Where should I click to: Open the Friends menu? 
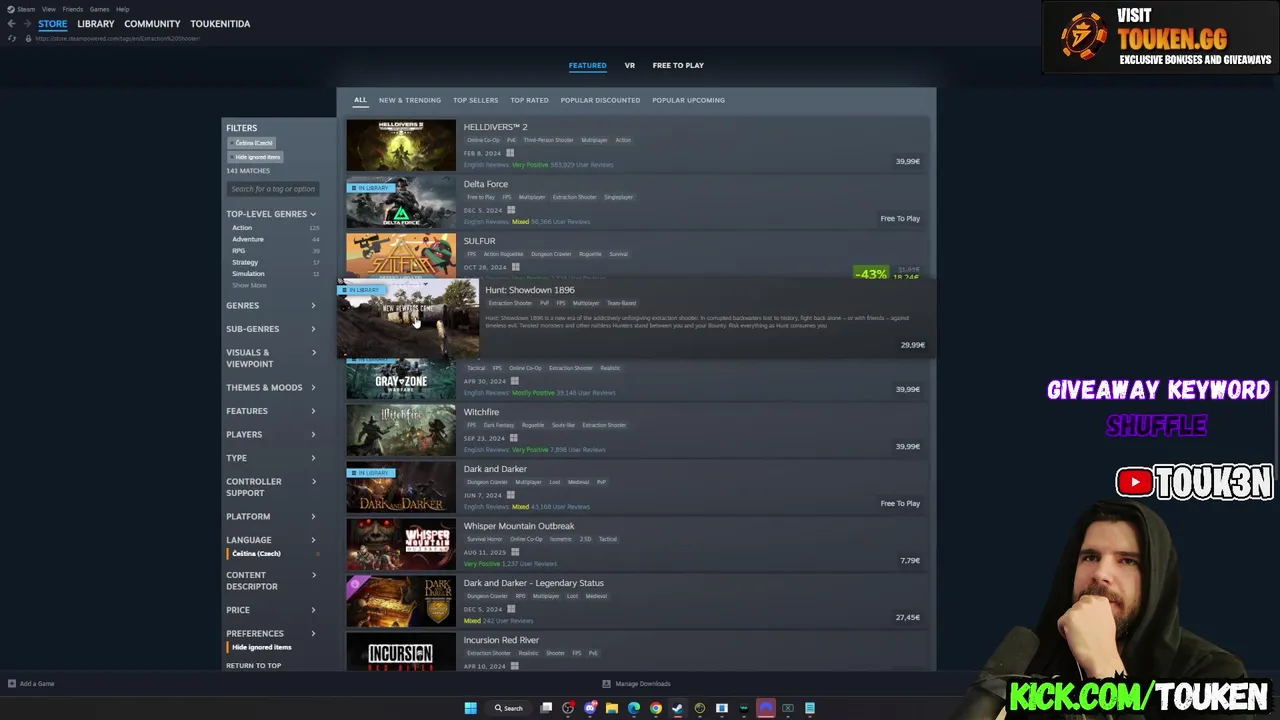click(73, 9)
